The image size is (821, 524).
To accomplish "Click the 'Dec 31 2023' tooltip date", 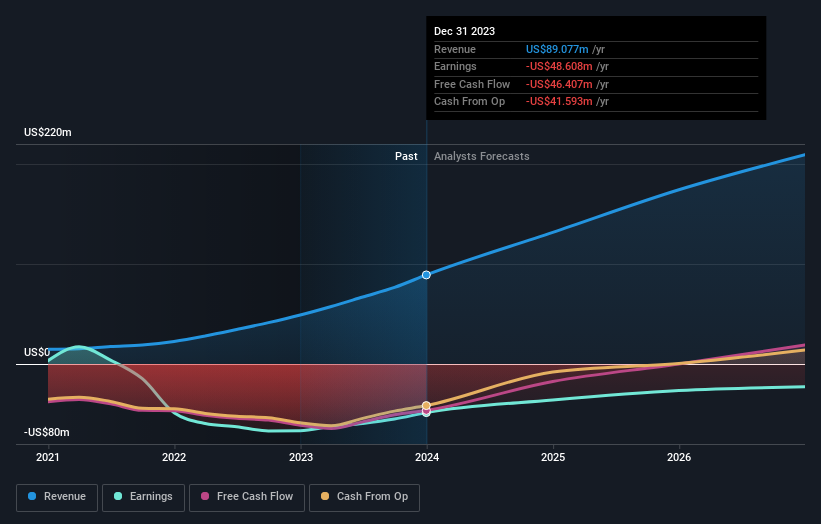I will click(464, 31).
